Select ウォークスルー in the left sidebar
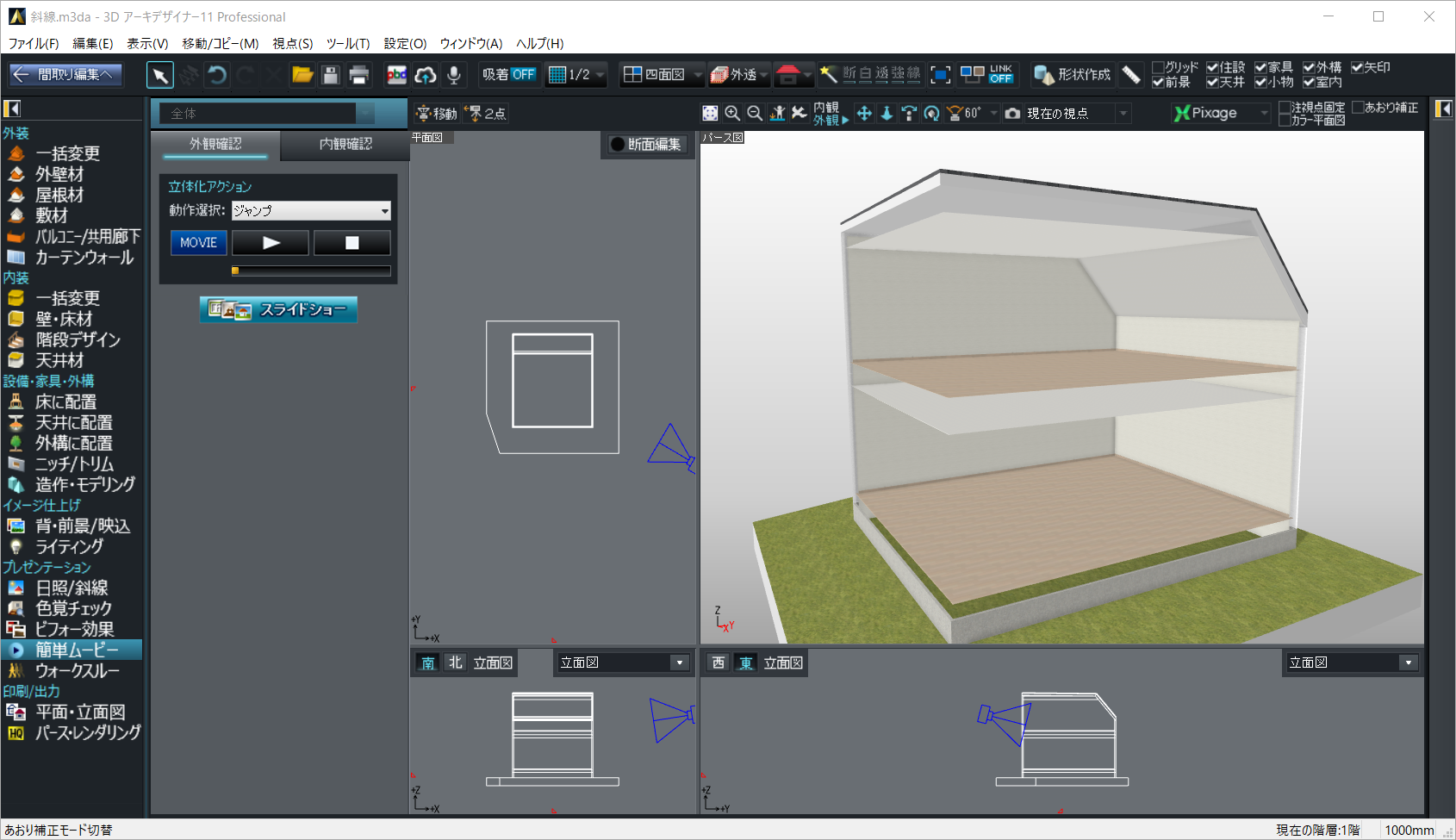1456x840 pixels. 77,670
